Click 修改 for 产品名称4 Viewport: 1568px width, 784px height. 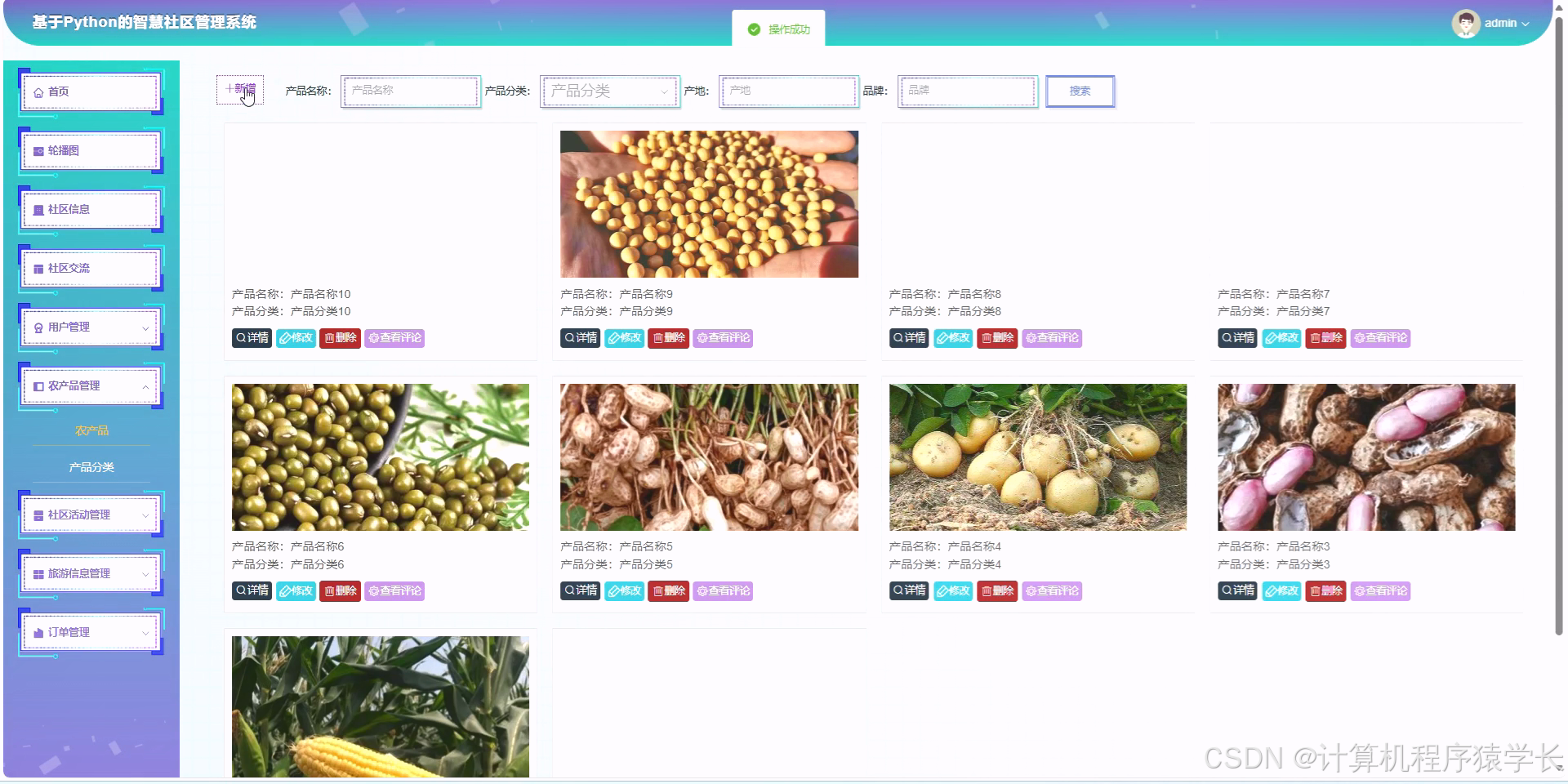click(953, 591)
